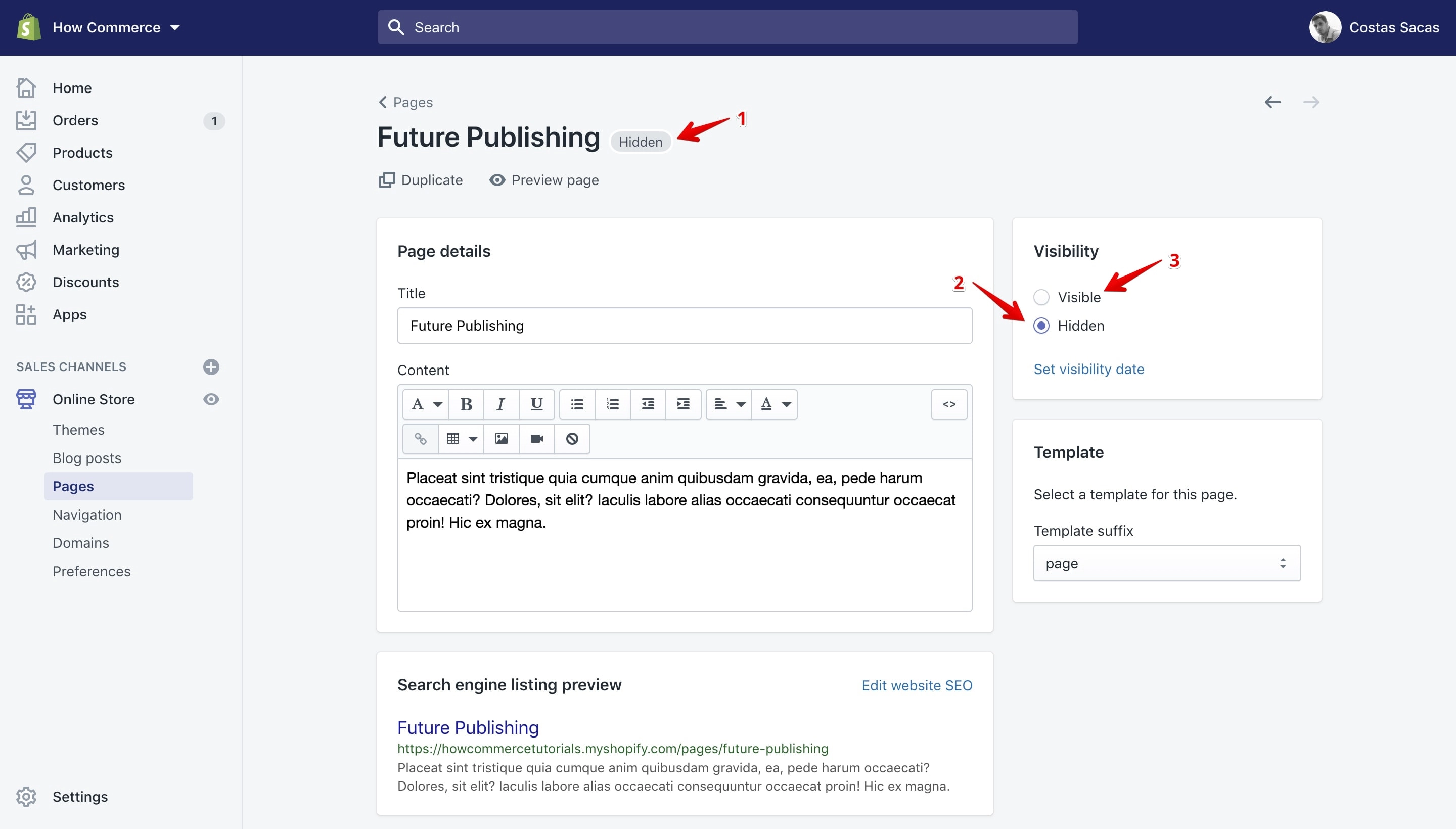
Task: Click the insert image icon
Action: pyautogui.click(x=501, y=438)
